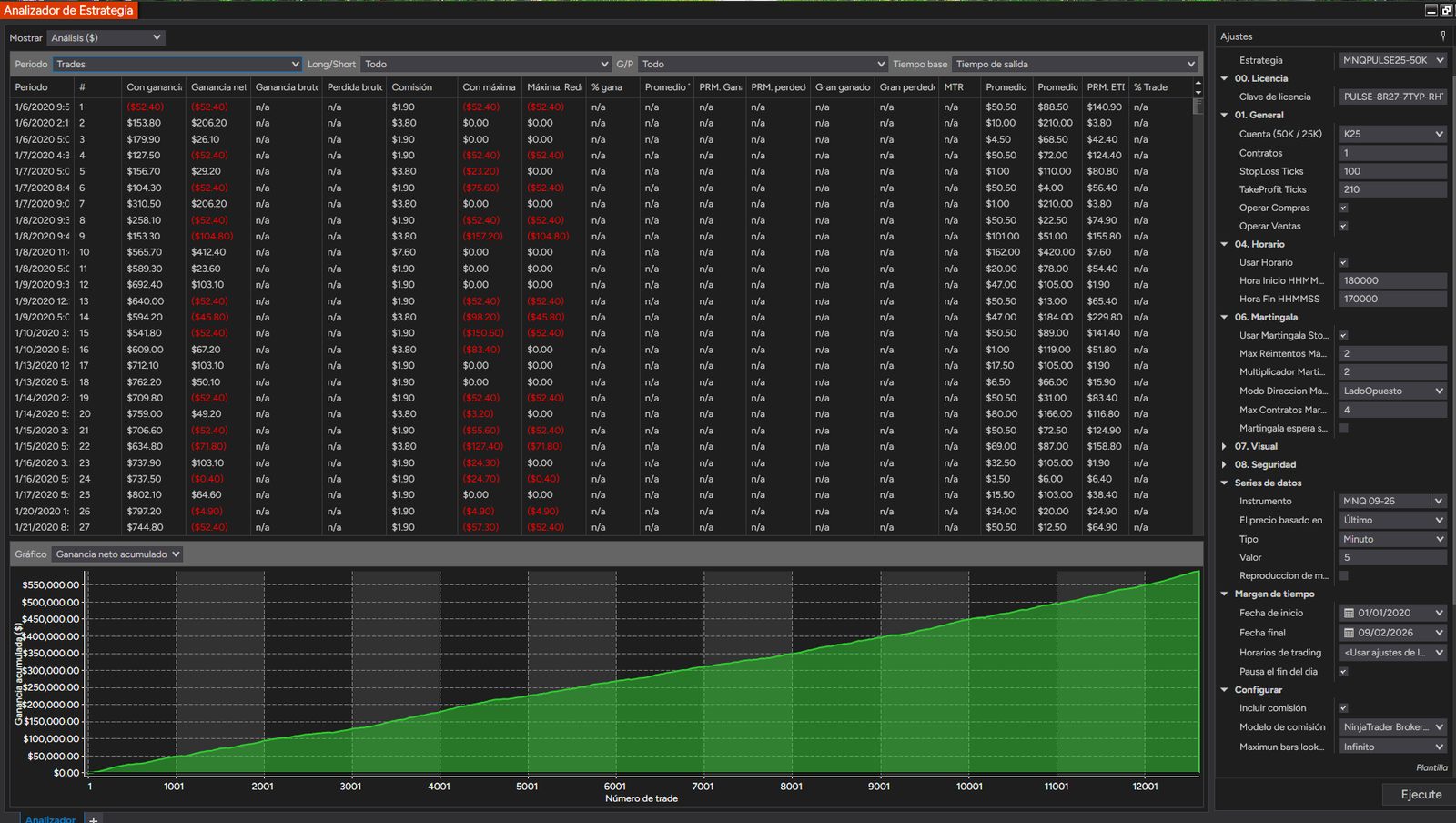
Task: Open the Fecha de inicio calendar icon
Action: coord(1349,613)
